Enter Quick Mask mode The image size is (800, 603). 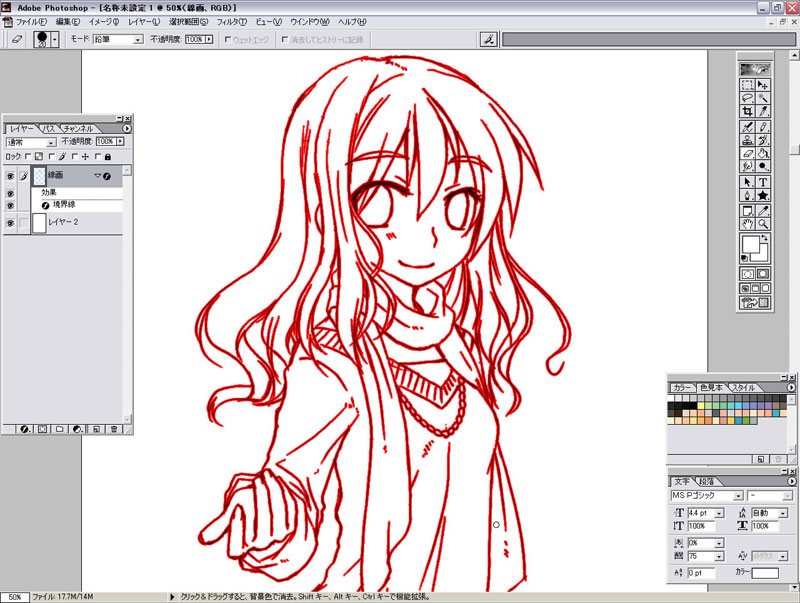763,274
